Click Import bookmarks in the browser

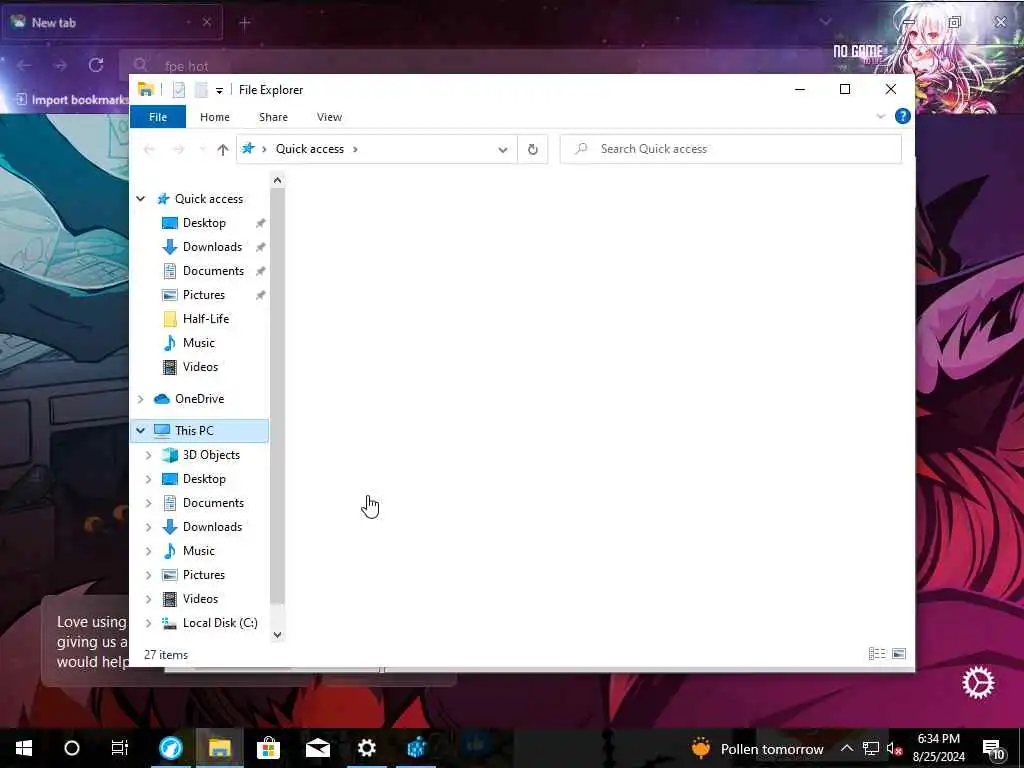(72, 100)
